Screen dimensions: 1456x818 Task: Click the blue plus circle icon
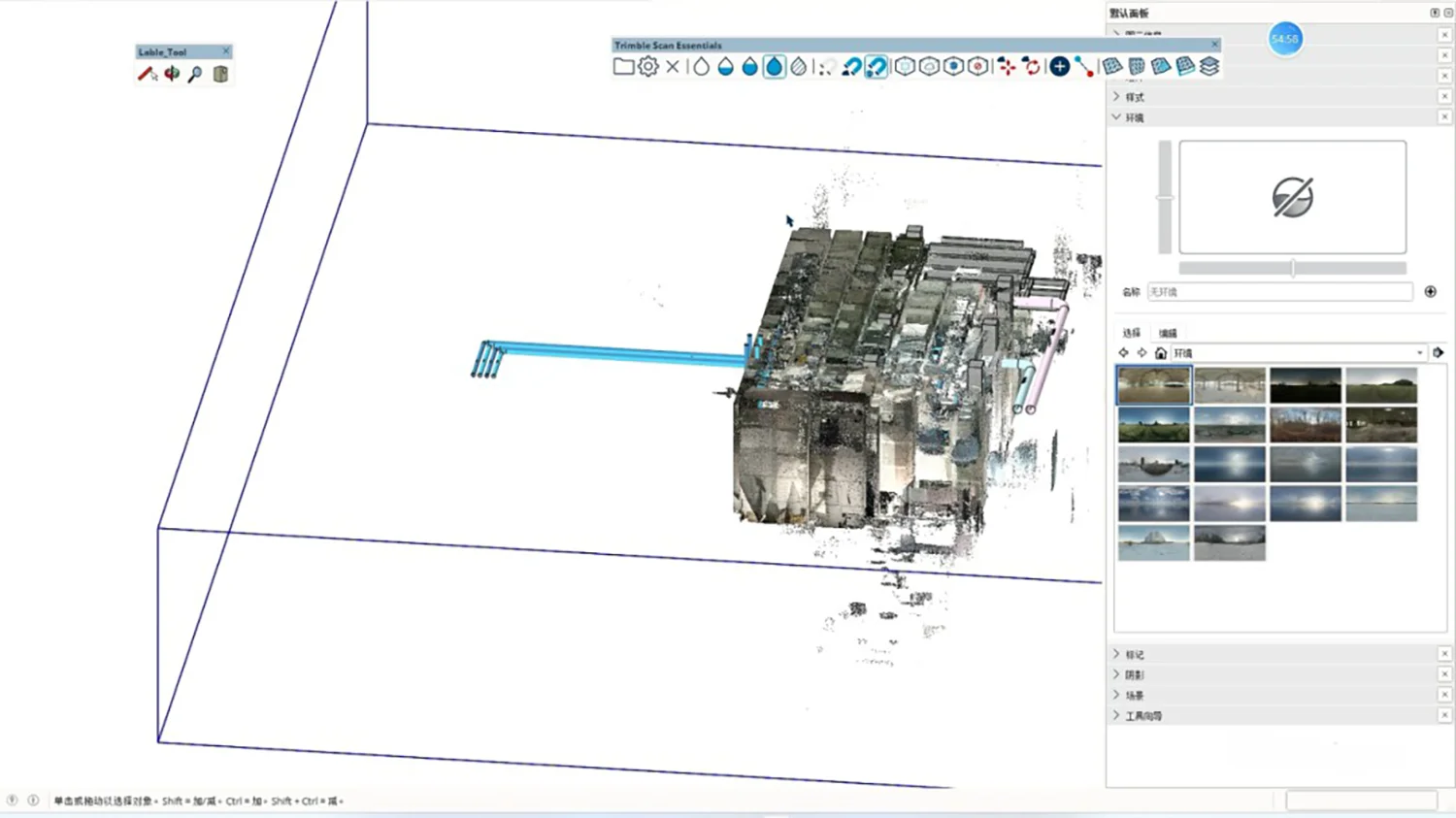click(1060, 66)
